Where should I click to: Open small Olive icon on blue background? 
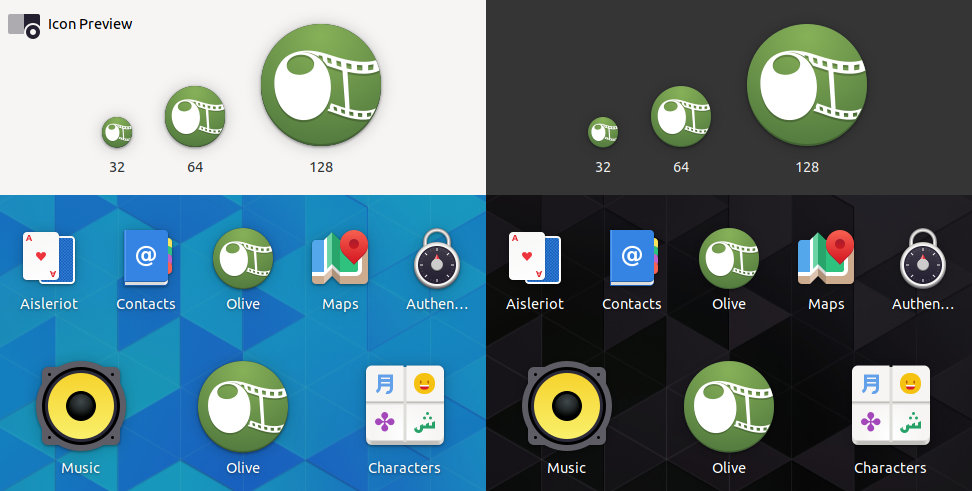click(243, 258)
